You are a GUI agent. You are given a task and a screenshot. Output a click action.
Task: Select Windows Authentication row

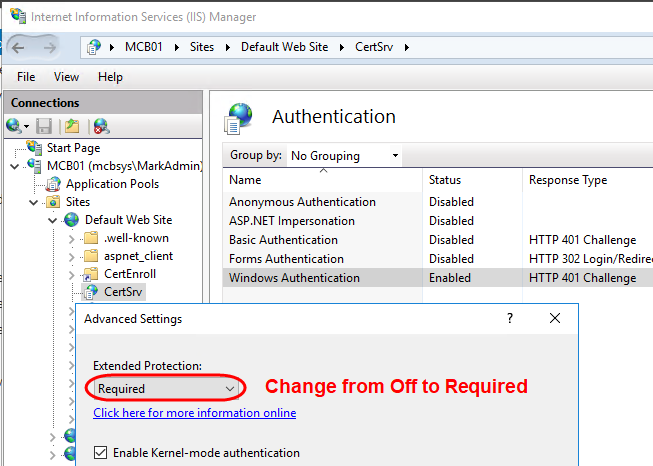(438, 278)
